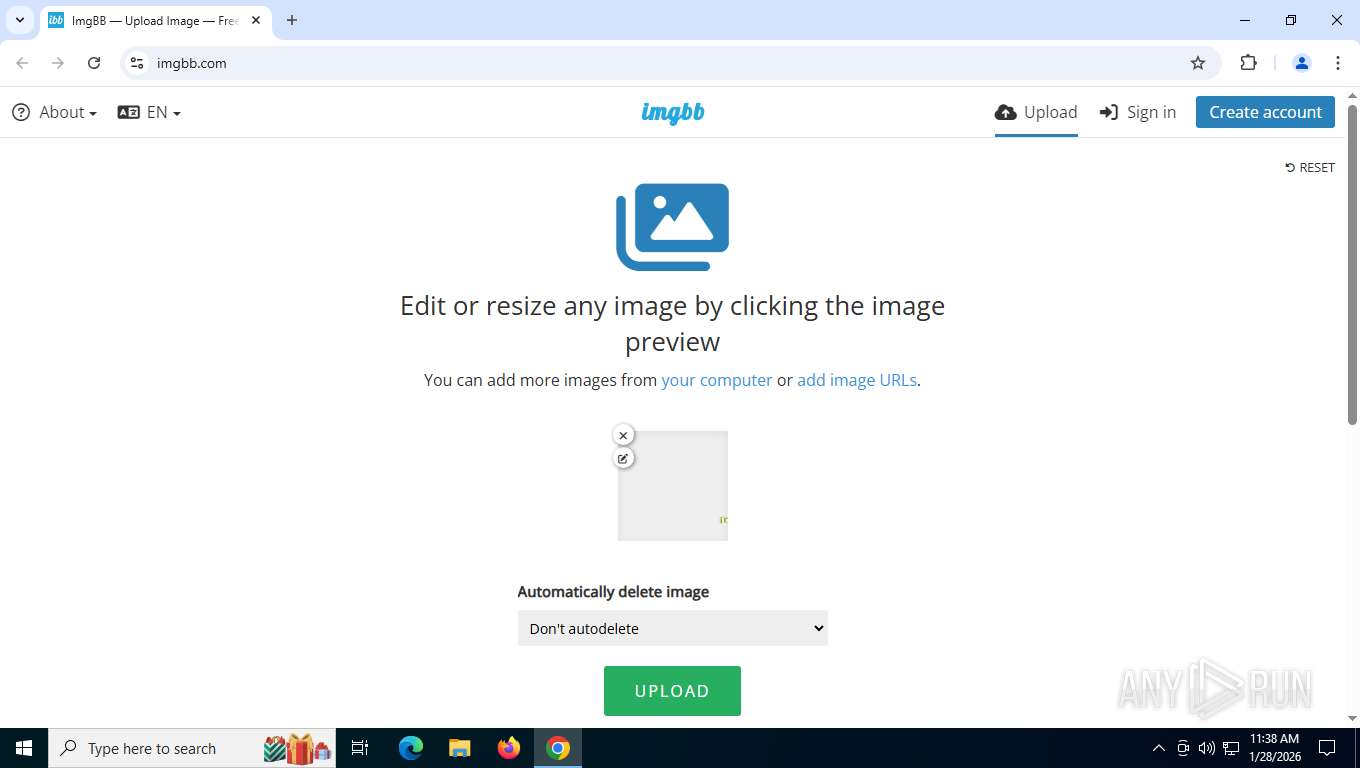Click the imgbb.com address bar
The height and width of the screenshot is (768, 1360).
[x=670, y=63]
